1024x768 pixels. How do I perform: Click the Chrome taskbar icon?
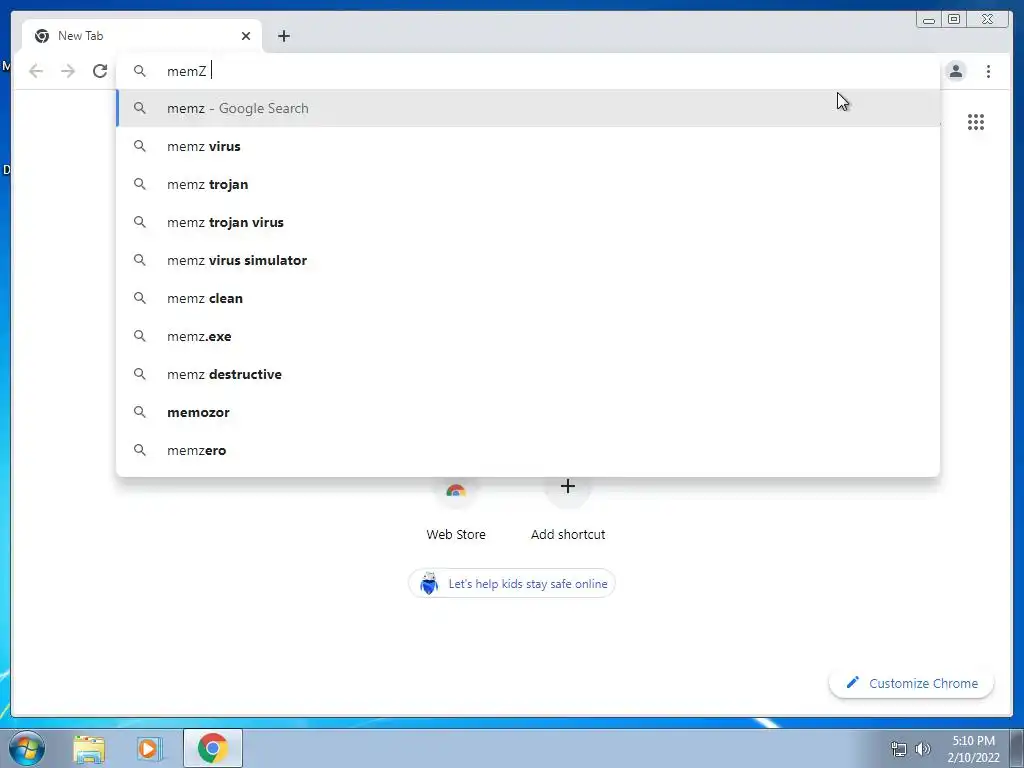click(213, 748)
